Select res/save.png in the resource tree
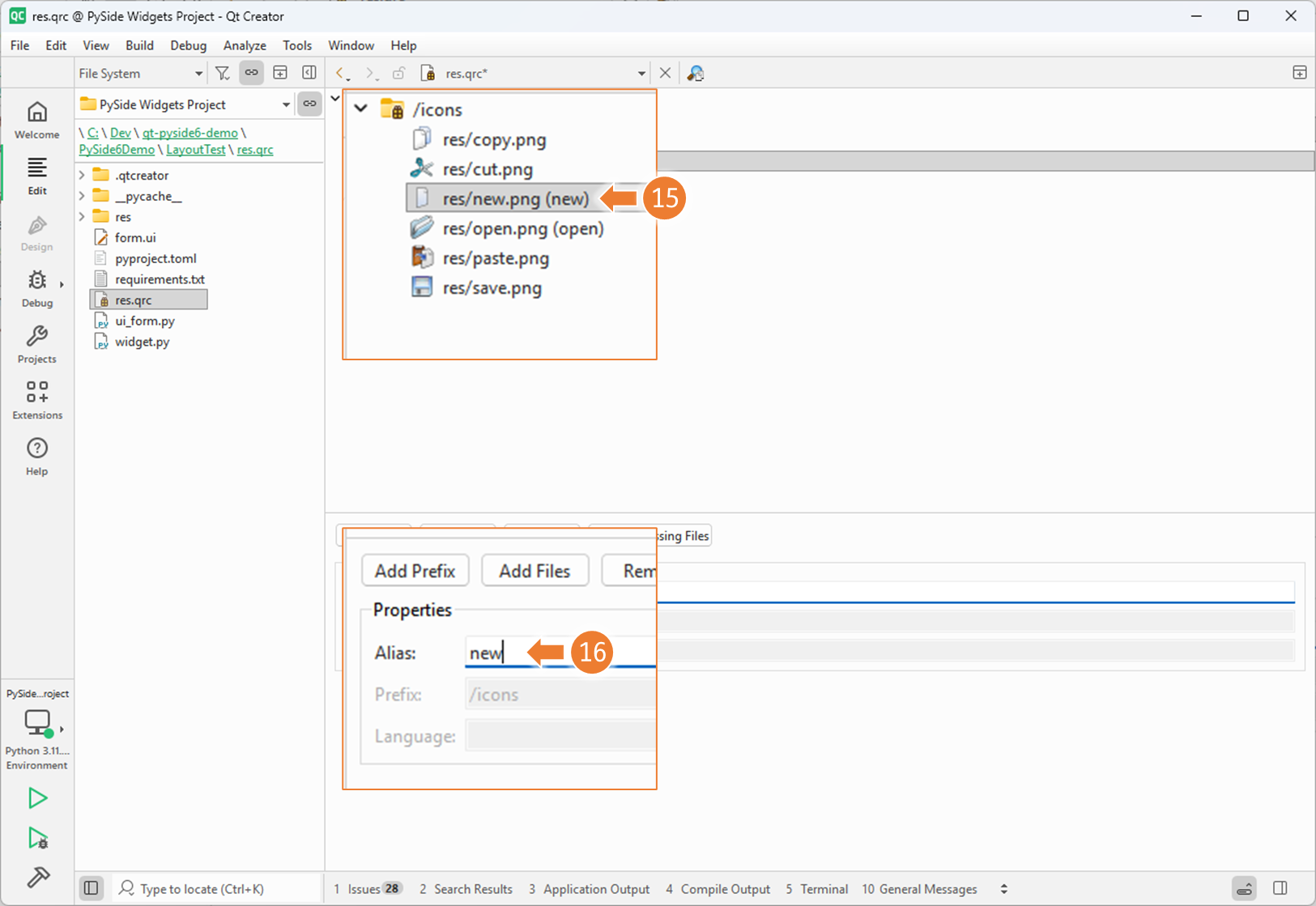 492,288
